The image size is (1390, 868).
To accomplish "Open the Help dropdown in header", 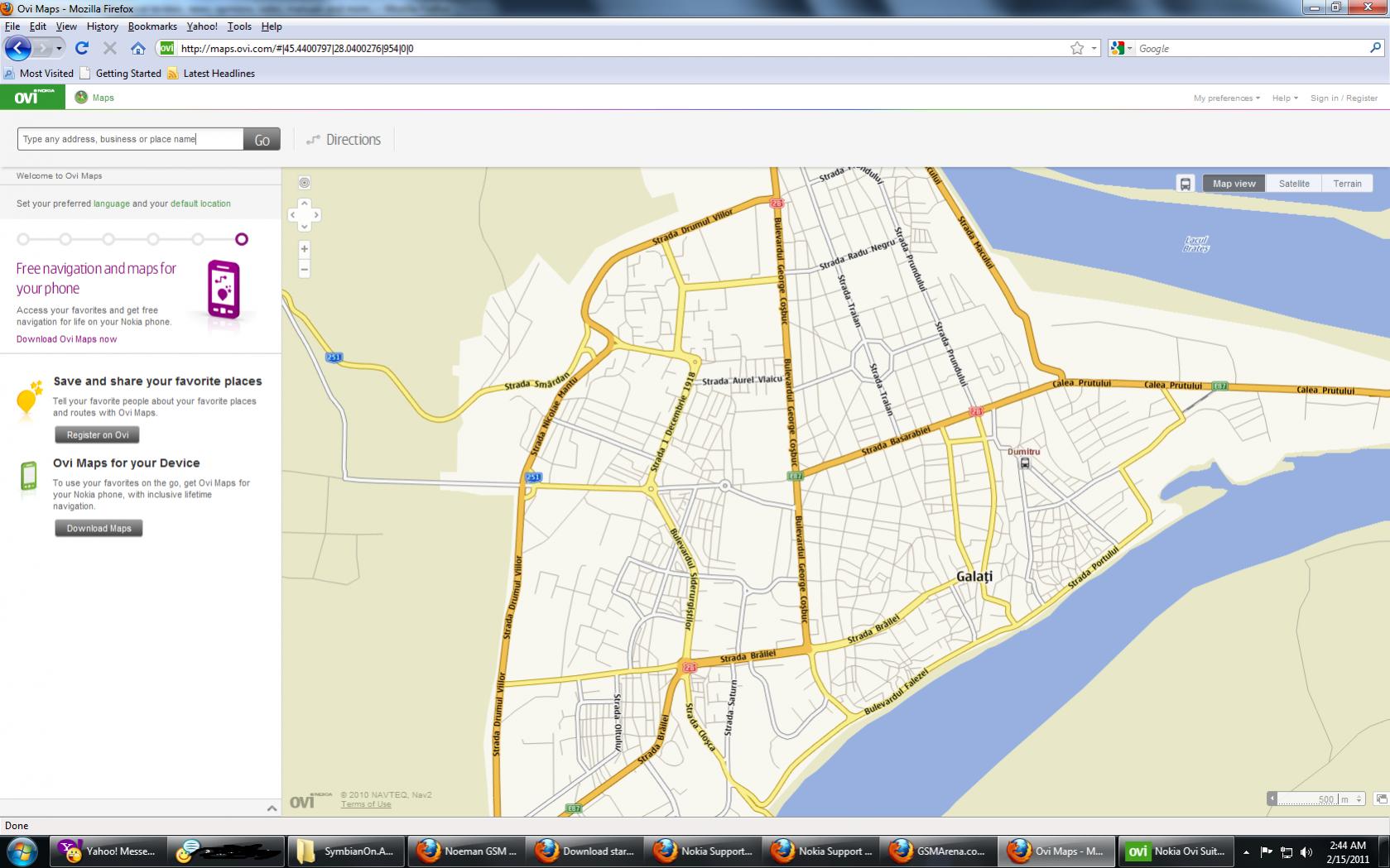I will [1285, 98].
